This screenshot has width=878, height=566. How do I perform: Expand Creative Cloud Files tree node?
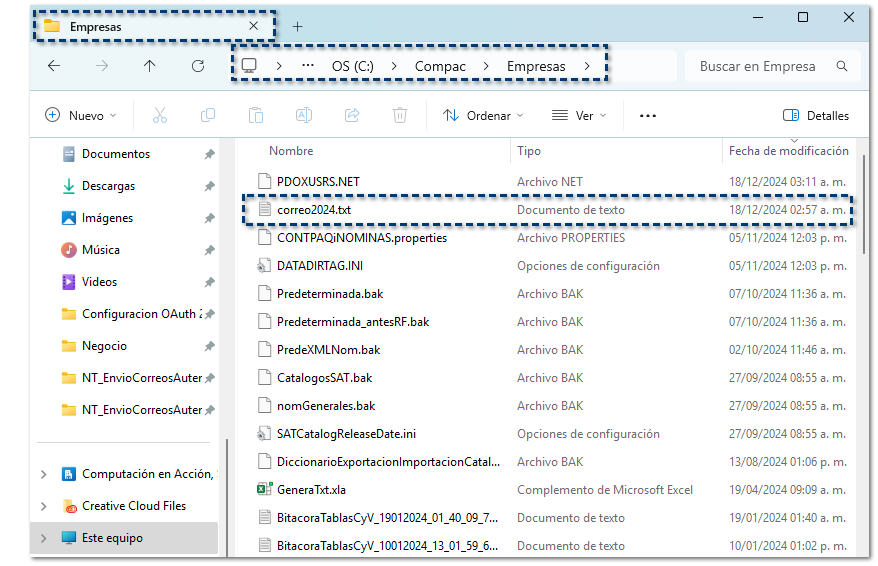point(43,506)
